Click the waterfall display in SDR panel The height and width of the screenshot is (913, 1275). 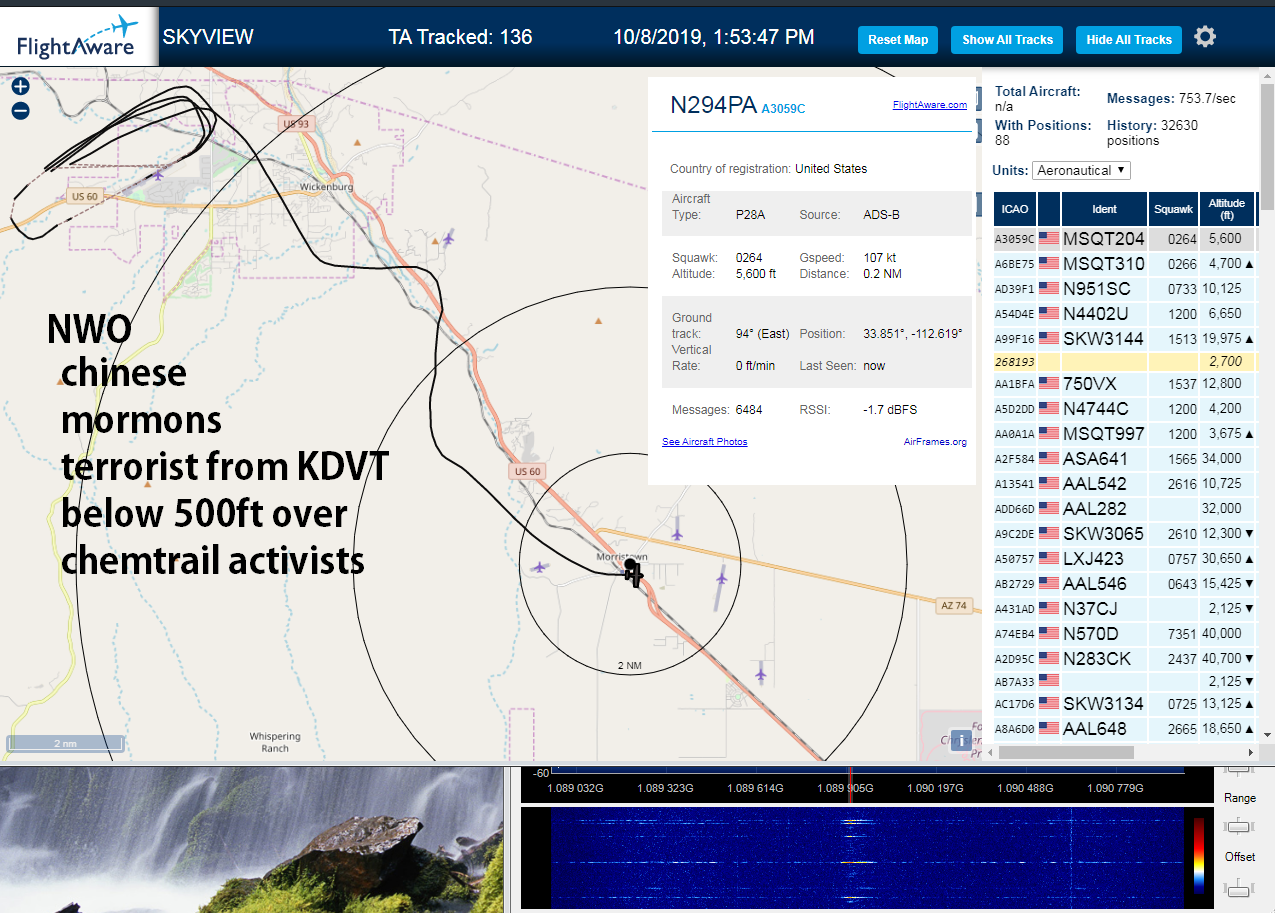point(866,856)
